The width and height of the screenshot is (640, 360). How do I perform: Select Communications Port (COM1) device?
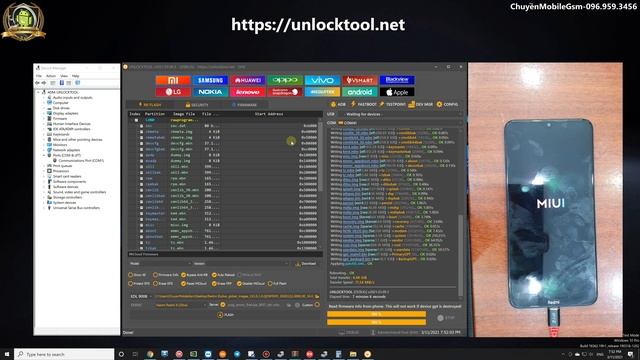(81, 161)
